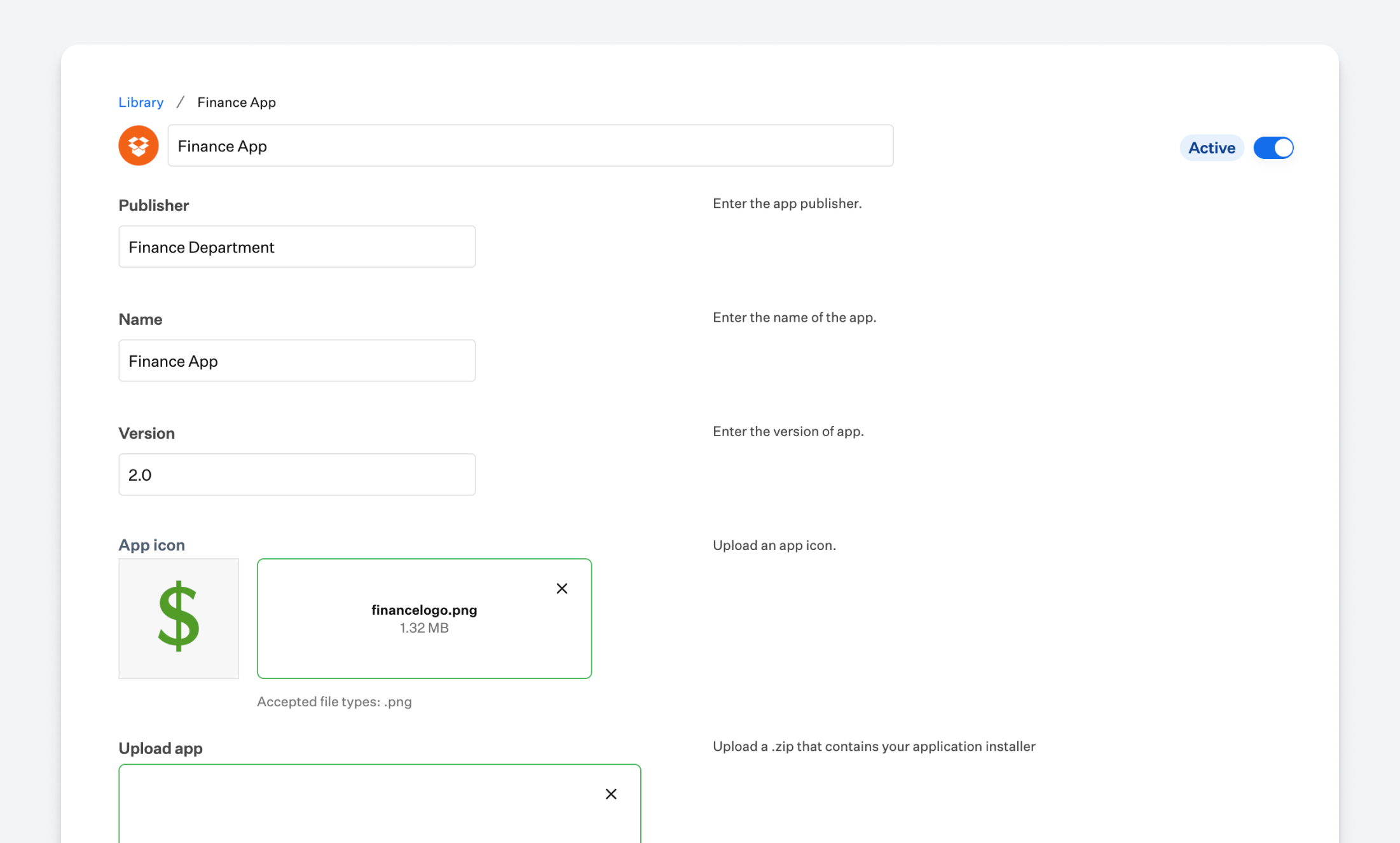Click the app title input containing Finance App
The height and width of the screenshot is (843, 1400).
pos(531,146)
